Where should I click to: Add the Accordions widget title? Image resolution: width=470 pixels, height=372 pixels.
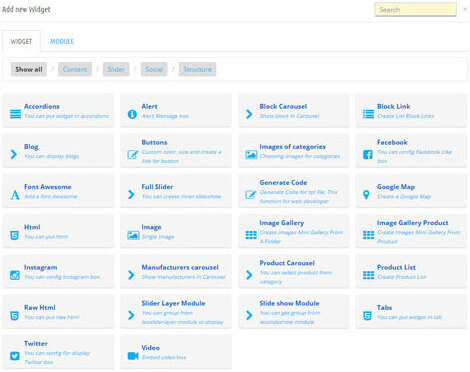click(42, 106)
